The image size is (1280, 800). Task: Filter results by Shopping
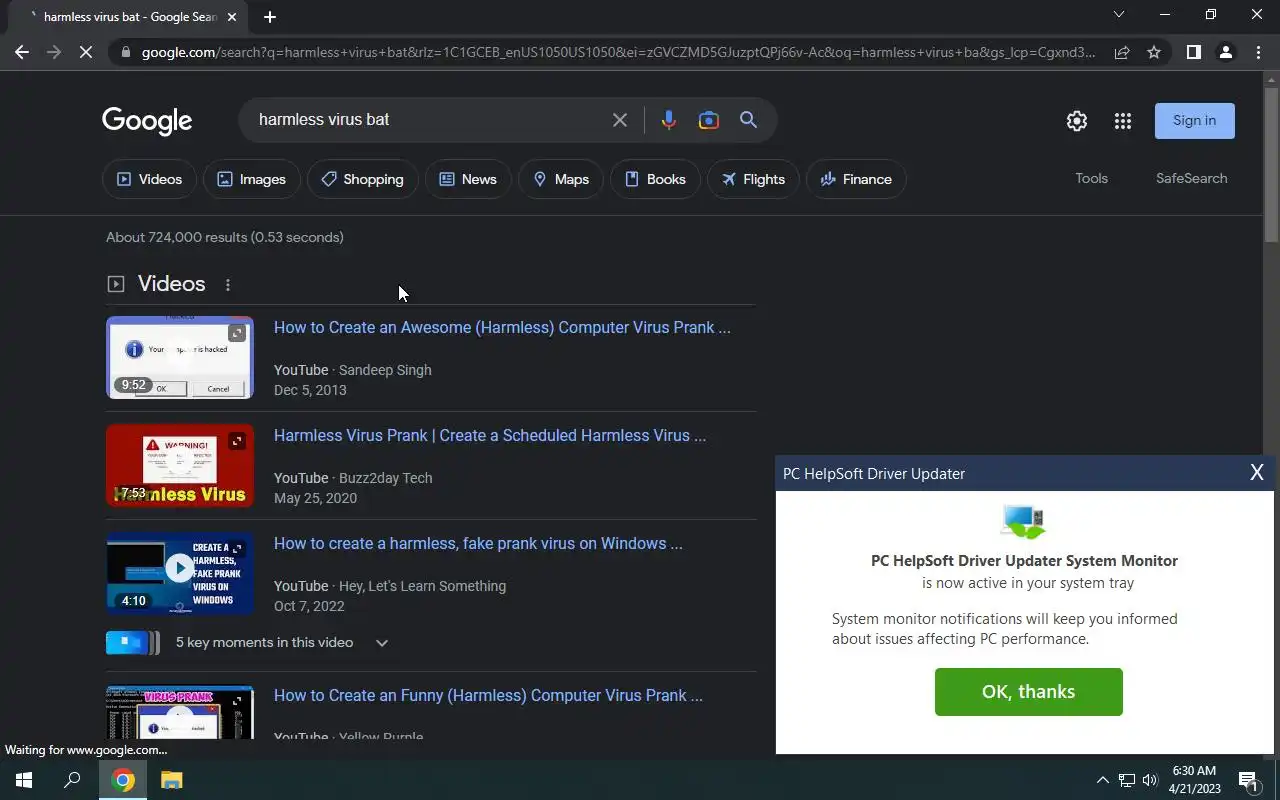point(362,179)
